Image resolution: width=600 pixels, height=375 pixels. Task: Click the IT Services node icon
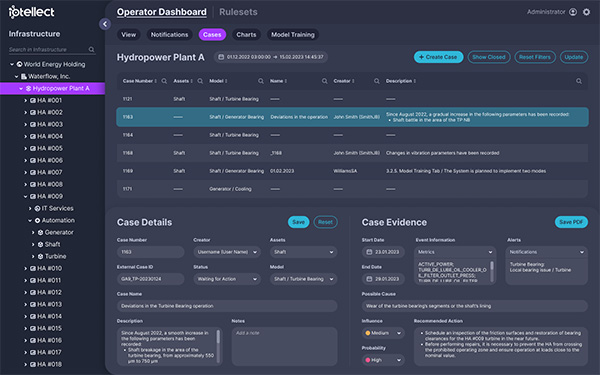click(x=38, y=208)
